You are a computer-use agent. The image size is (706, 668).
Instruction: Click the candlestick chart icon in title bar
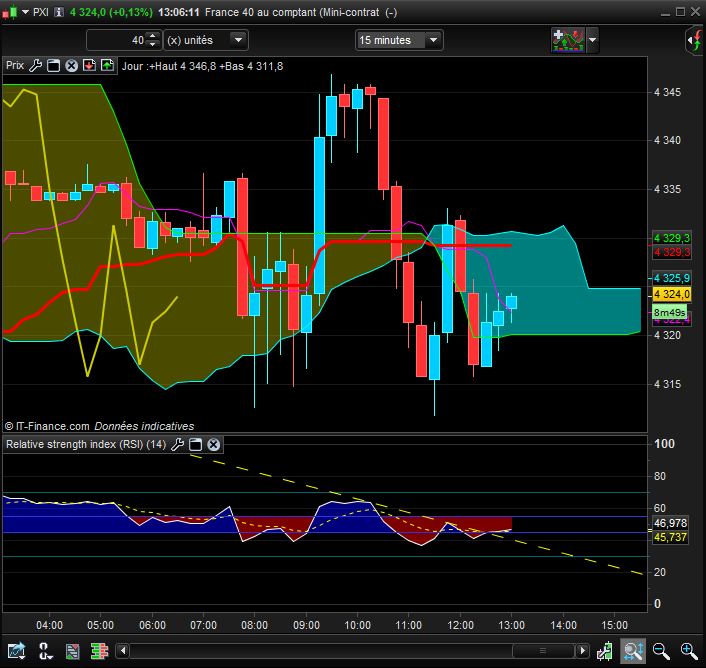[10, 12]
